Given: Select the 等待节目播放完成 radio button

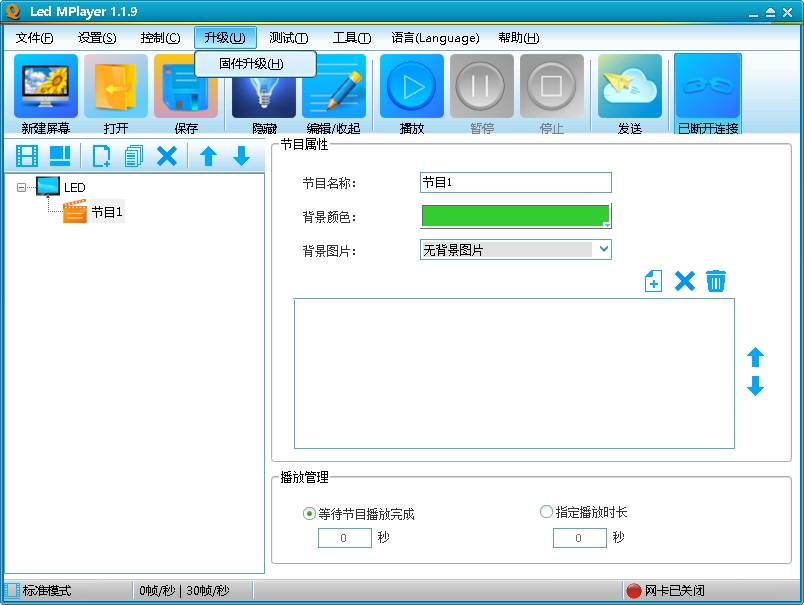Looking at the screenshot, I should [309, 513].
